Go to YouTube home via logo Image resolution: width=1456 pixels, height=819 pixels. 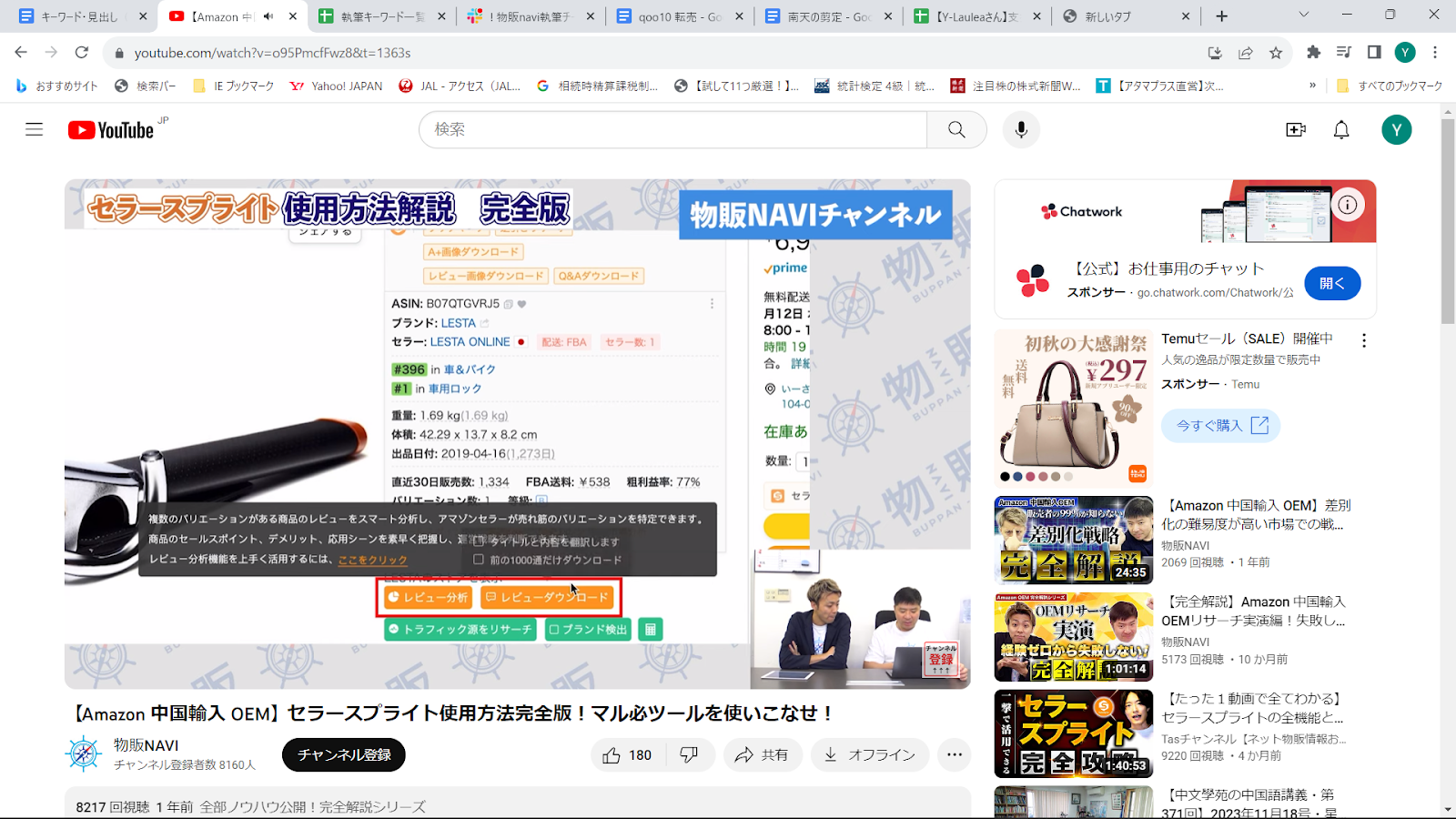111,130
